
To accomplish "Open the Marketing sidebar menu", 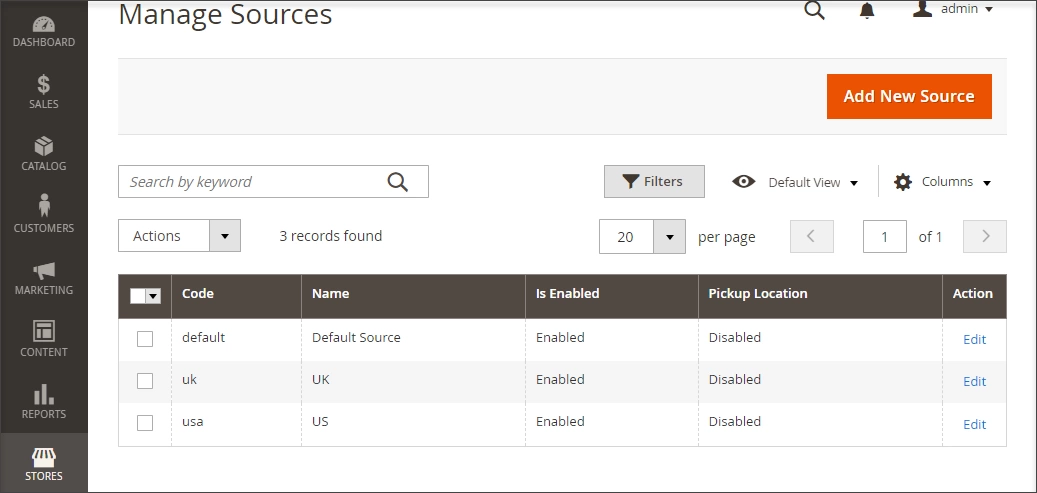I will [44, 277].
